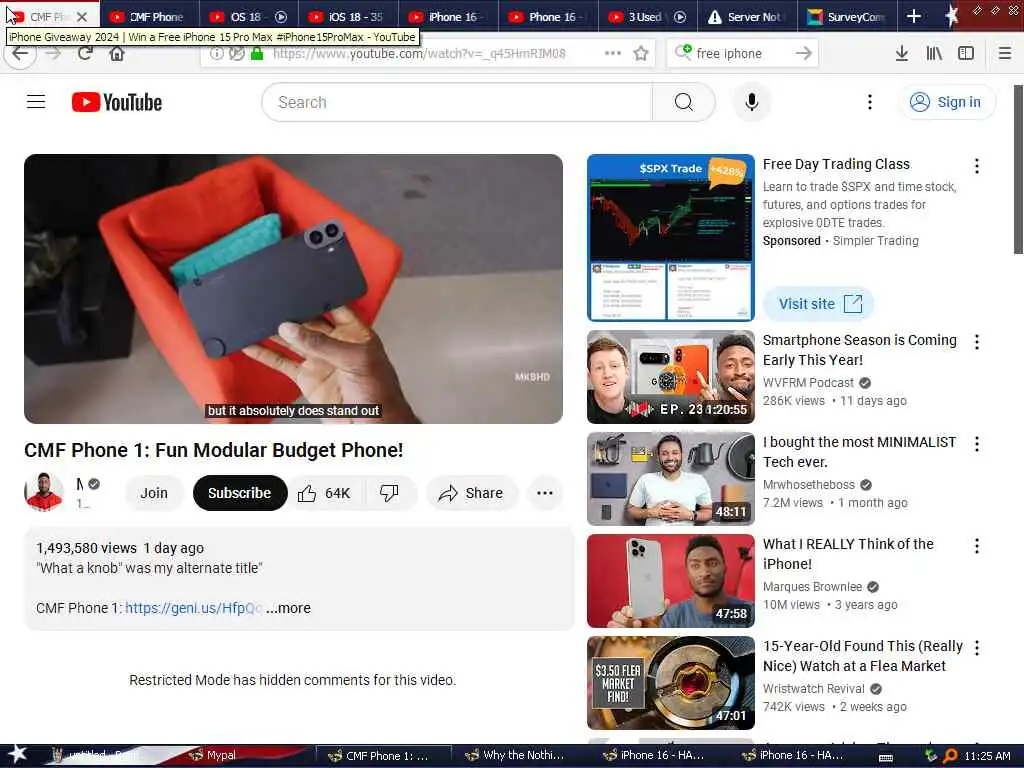Click the search magnifier button
The height and width of the screenshot is (768, 1024).
point(683,102)
